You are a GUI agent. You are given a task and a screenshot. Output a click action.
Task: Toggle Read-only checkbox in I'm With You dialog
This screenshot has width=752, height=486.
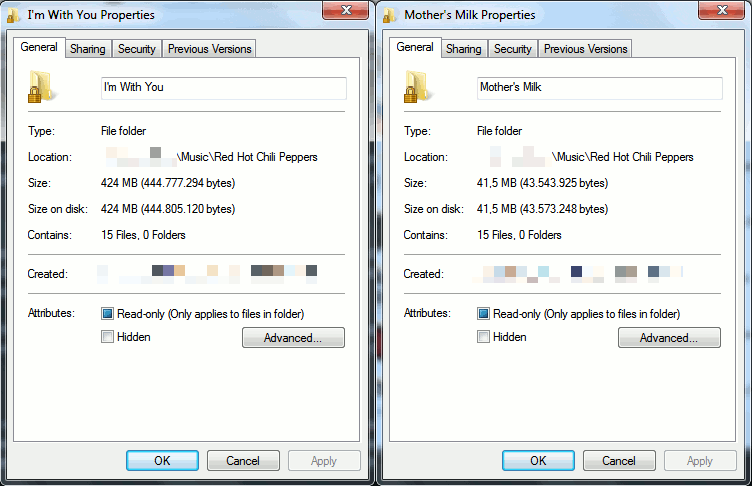click(107, 314)
